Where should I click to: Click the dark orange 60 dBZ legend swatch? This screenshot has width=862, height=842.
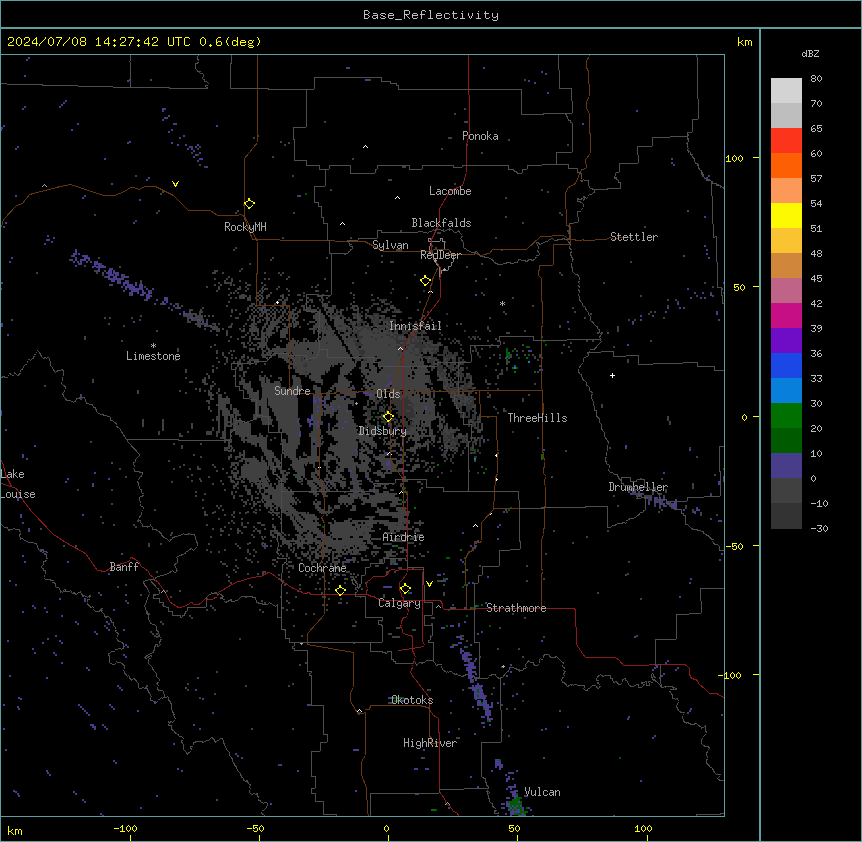786,165
